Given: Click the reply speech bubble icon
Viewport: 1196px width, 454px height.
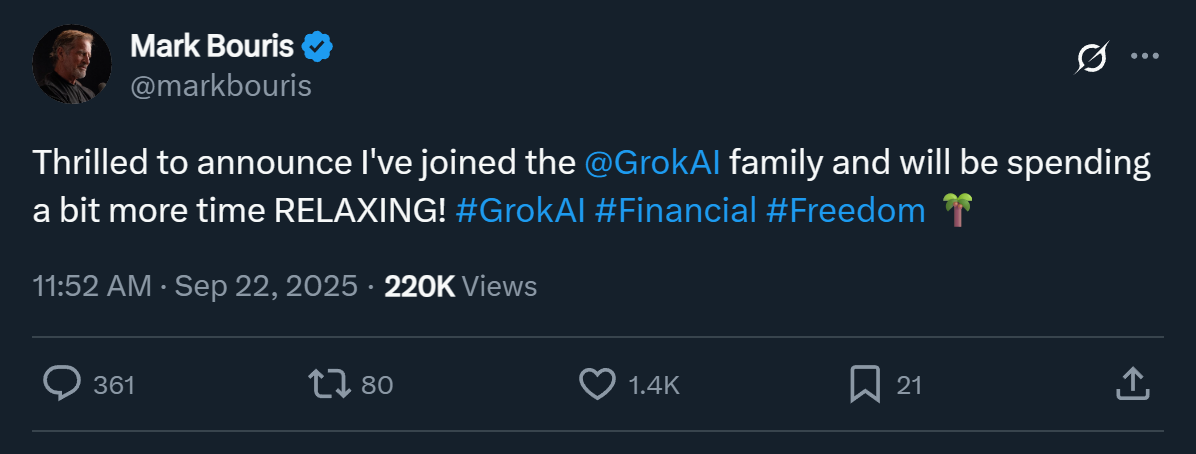Looking at the screenshot, I should 62,384.
